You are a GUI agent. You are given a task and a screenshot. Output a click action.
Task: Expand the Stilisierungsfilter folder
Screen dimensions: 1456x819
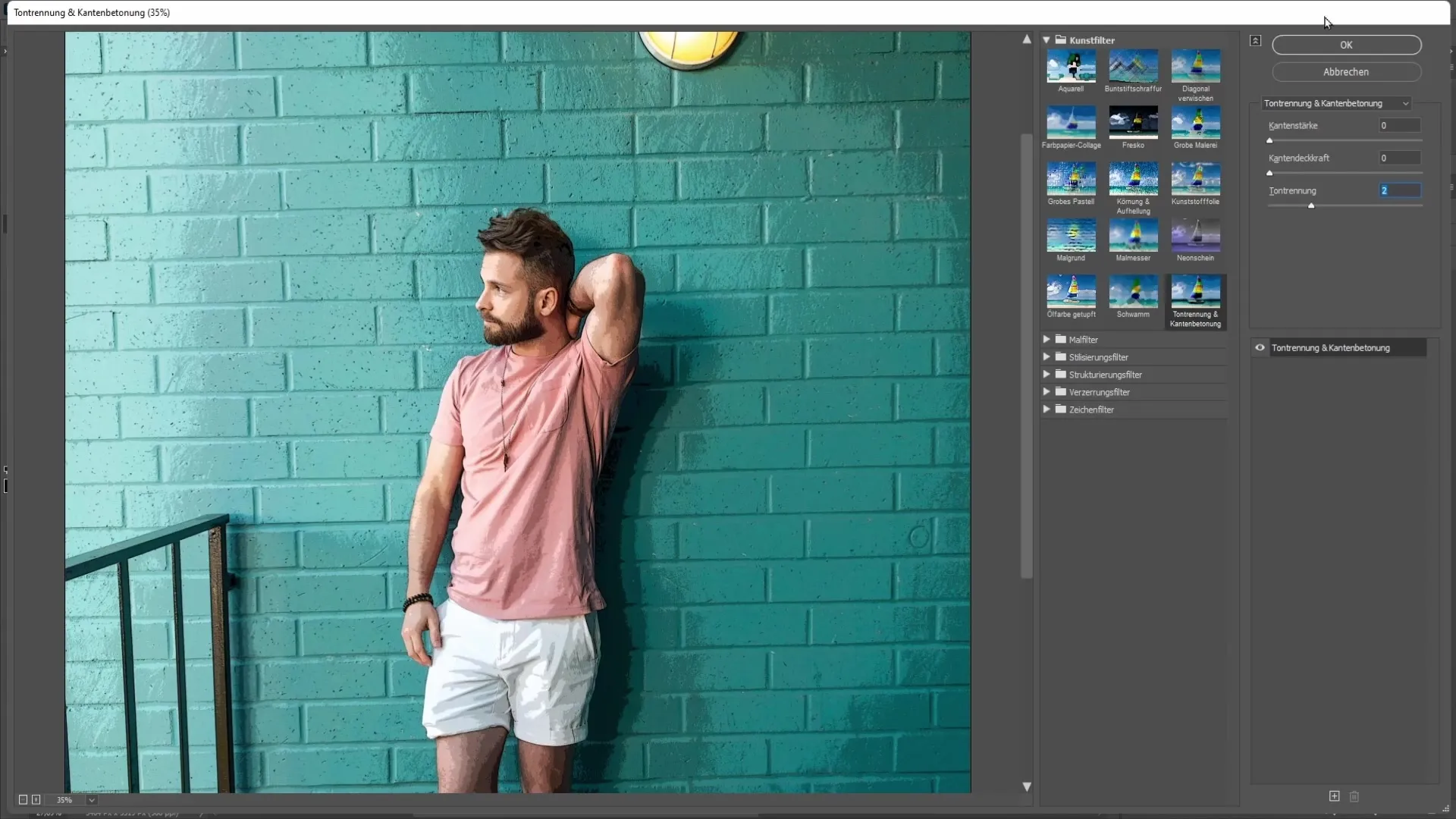click(x=1046, y=356)
